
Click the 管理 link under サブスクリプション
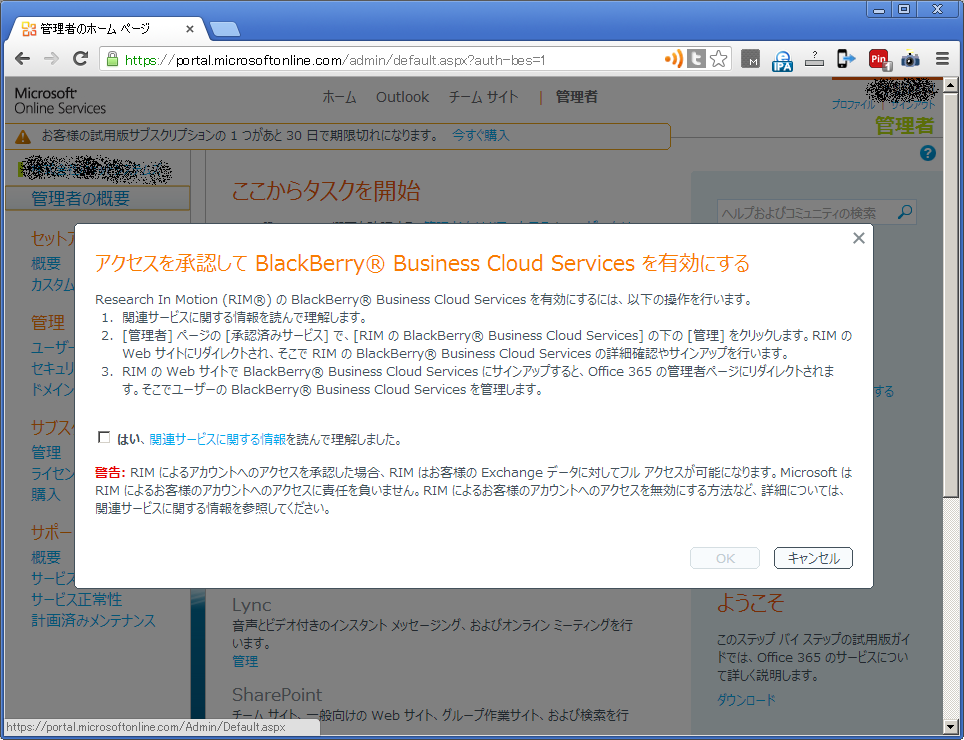click(x=46, y=452)
